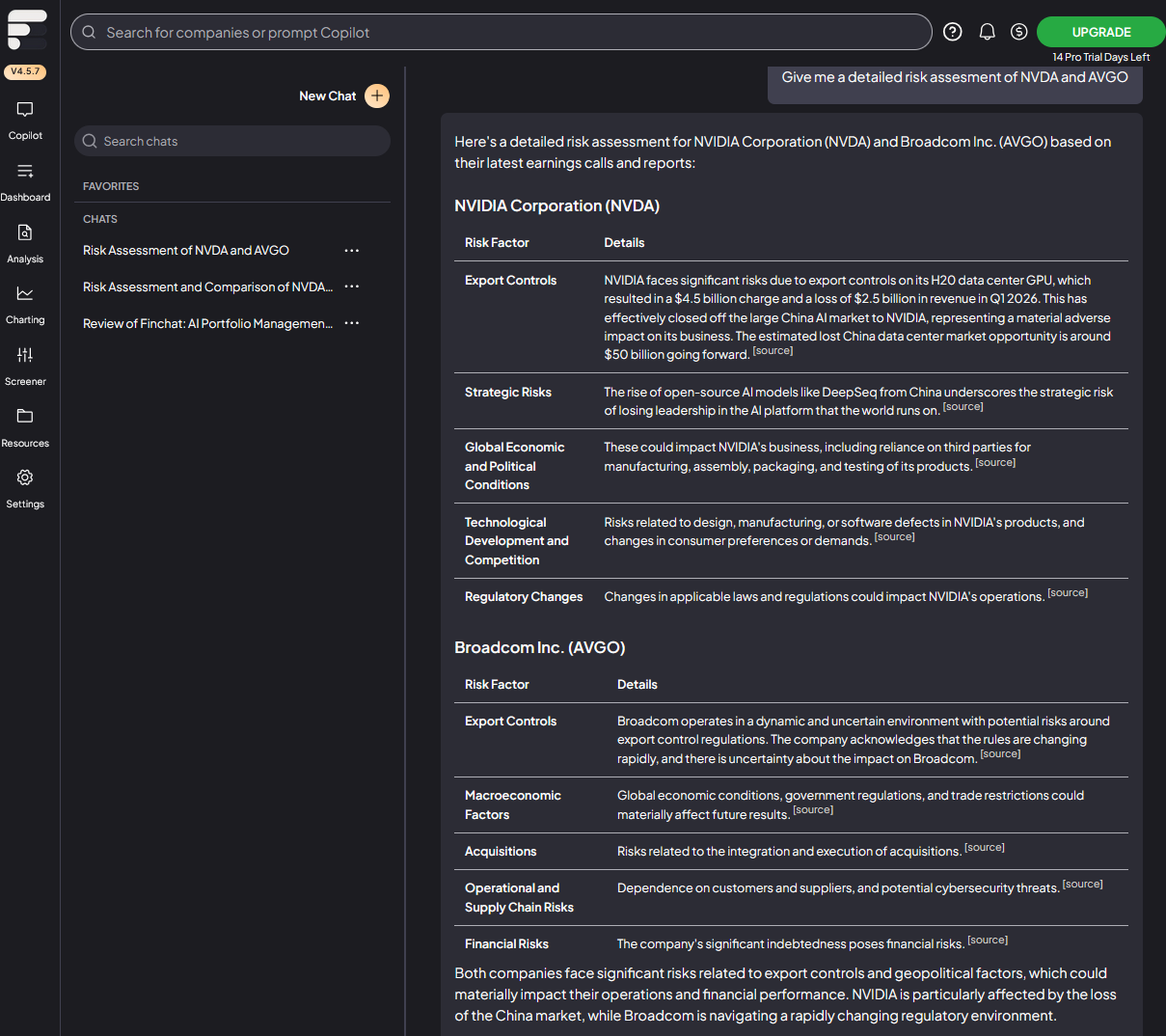Open the Analysis sidebar section
Screen dimensions: 1166x1036
(25, 244)
